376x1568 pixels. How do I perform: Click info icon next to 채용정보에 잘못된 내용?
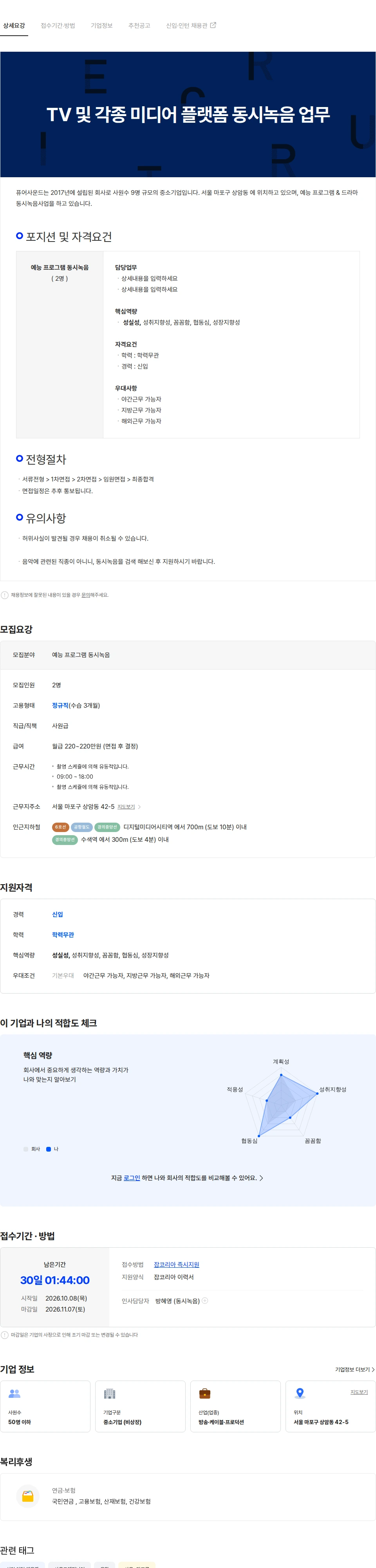pyautogui.click(x=5, y=595)
